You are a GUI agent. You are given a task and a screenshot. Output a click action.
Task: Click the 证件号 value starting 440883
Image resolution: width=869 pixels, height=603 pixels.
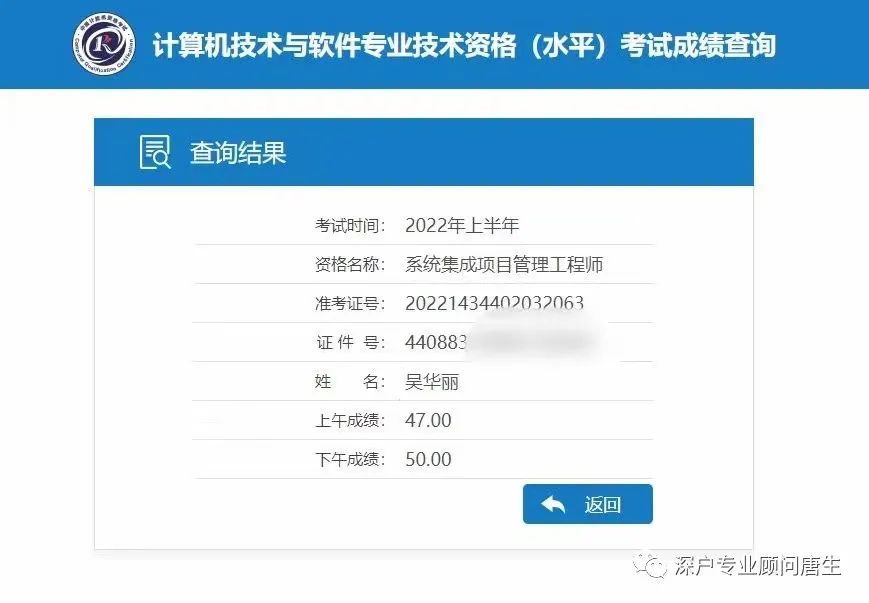(436, 342)
